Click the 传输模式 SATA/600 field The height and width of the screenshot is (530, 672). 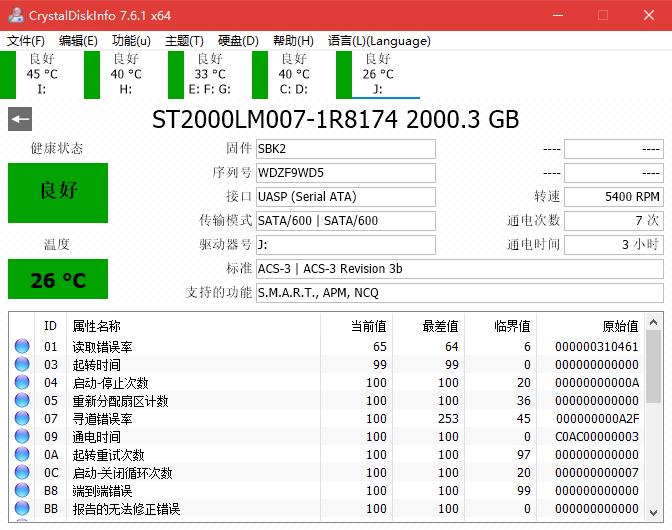346,221
